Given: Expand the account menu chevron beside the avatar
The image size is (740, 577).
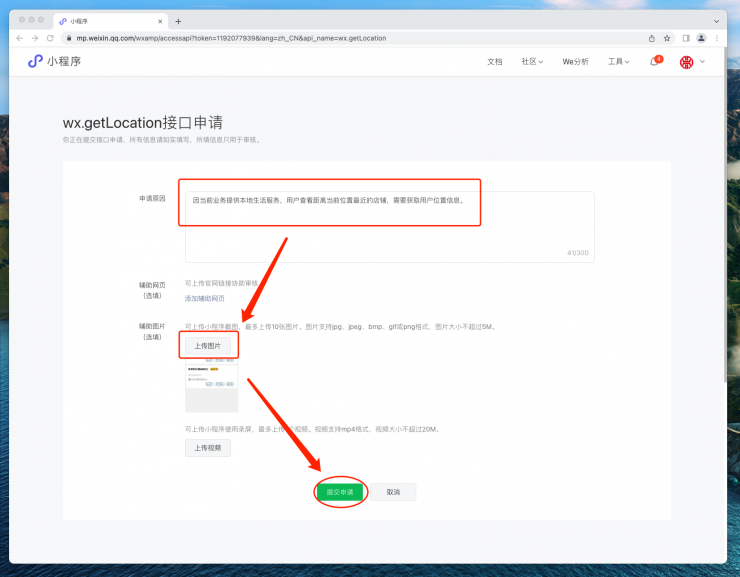Looking at the screenshot, I should click(702, 62).
